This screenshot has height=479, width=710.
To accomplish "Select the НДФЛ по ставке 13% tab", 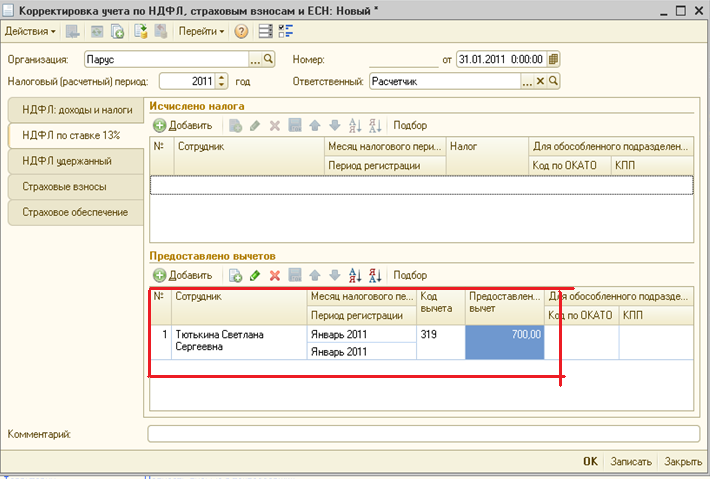I will click(x=76, y=135).
